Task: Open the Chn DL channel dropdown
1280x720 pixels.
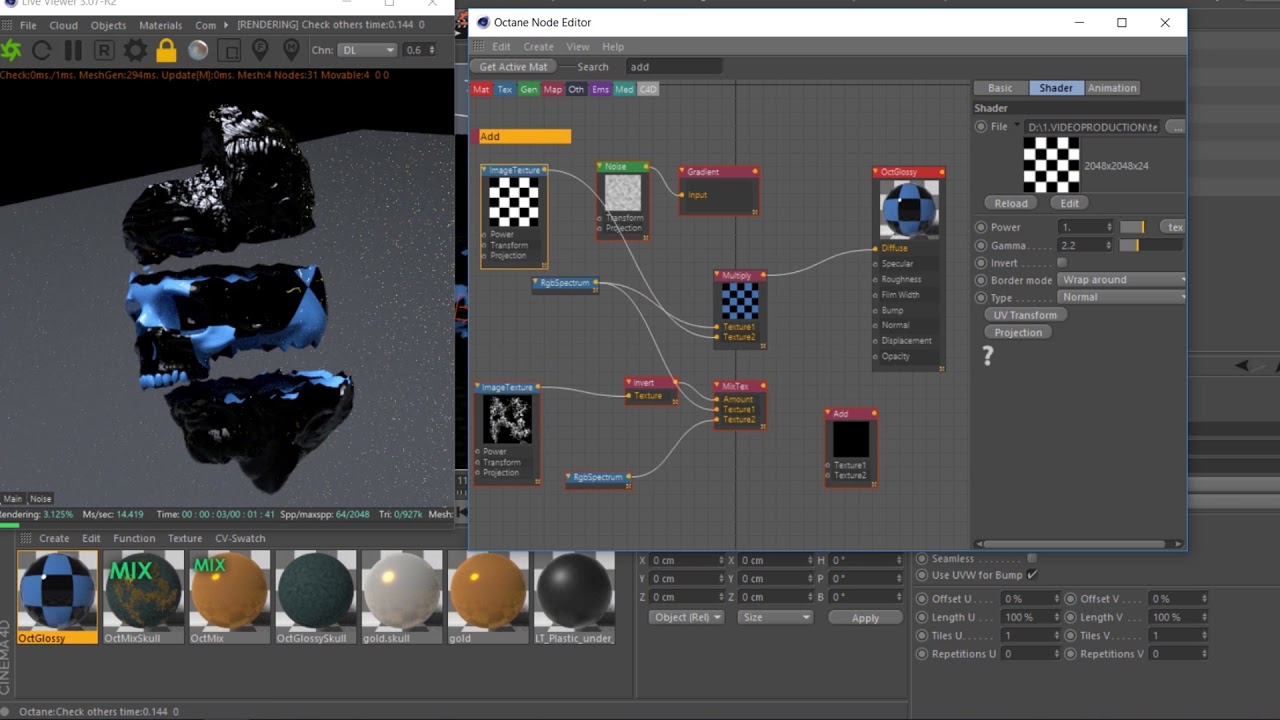Action: pyautogui.click(x=367, y=50)
